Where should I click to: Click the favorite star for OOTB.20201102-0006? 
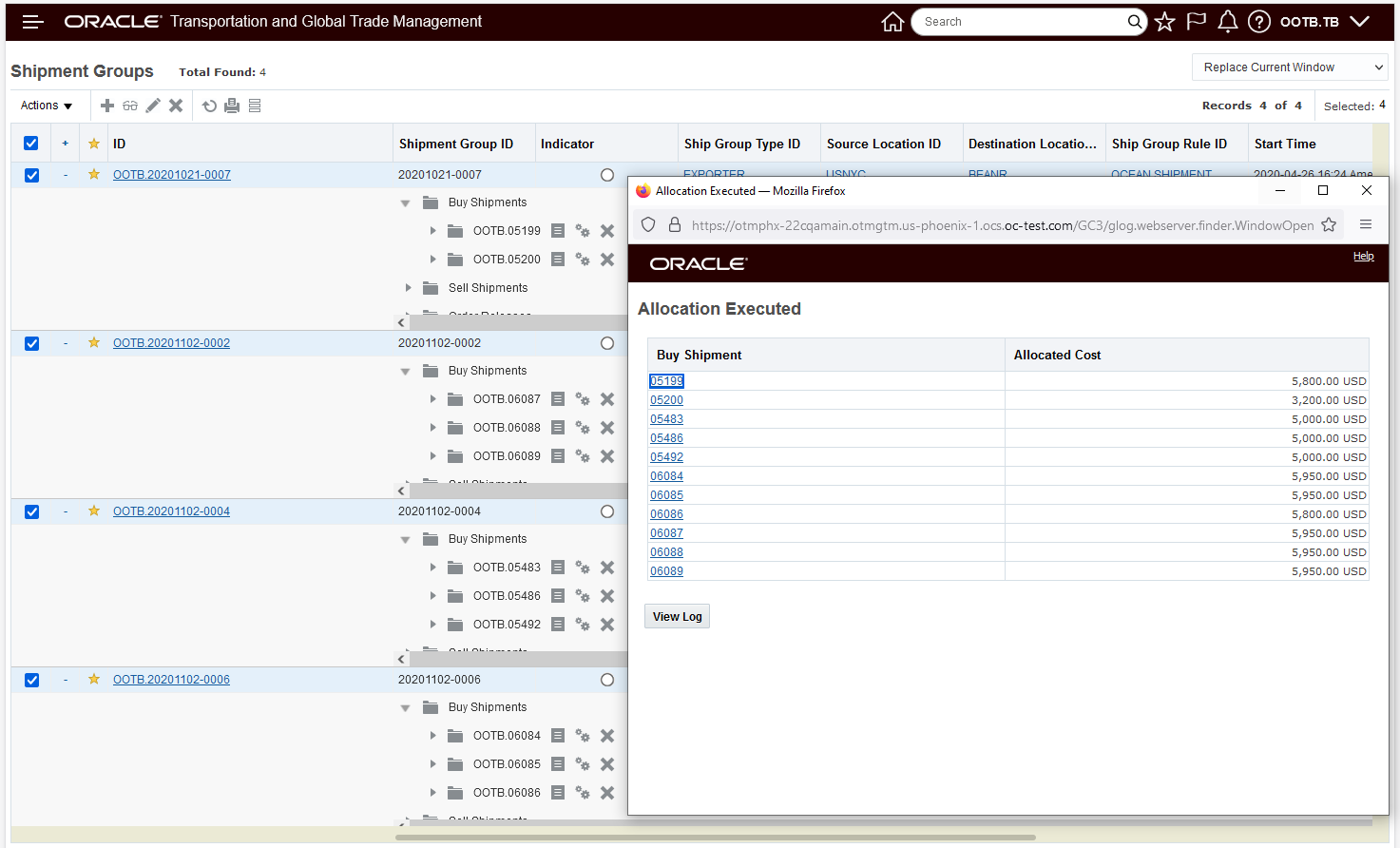pyautogui.click(x=94, y=679)
